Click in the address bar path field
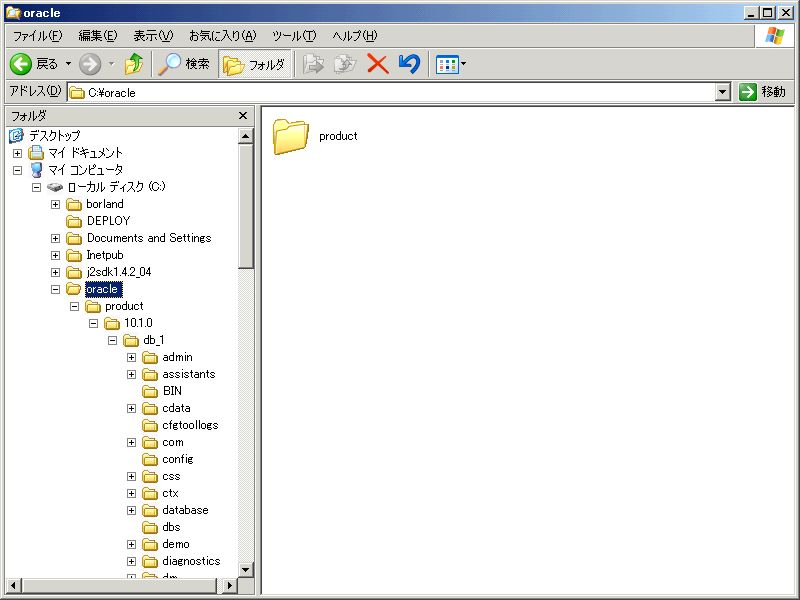800x600 pixels. (400, 92)
